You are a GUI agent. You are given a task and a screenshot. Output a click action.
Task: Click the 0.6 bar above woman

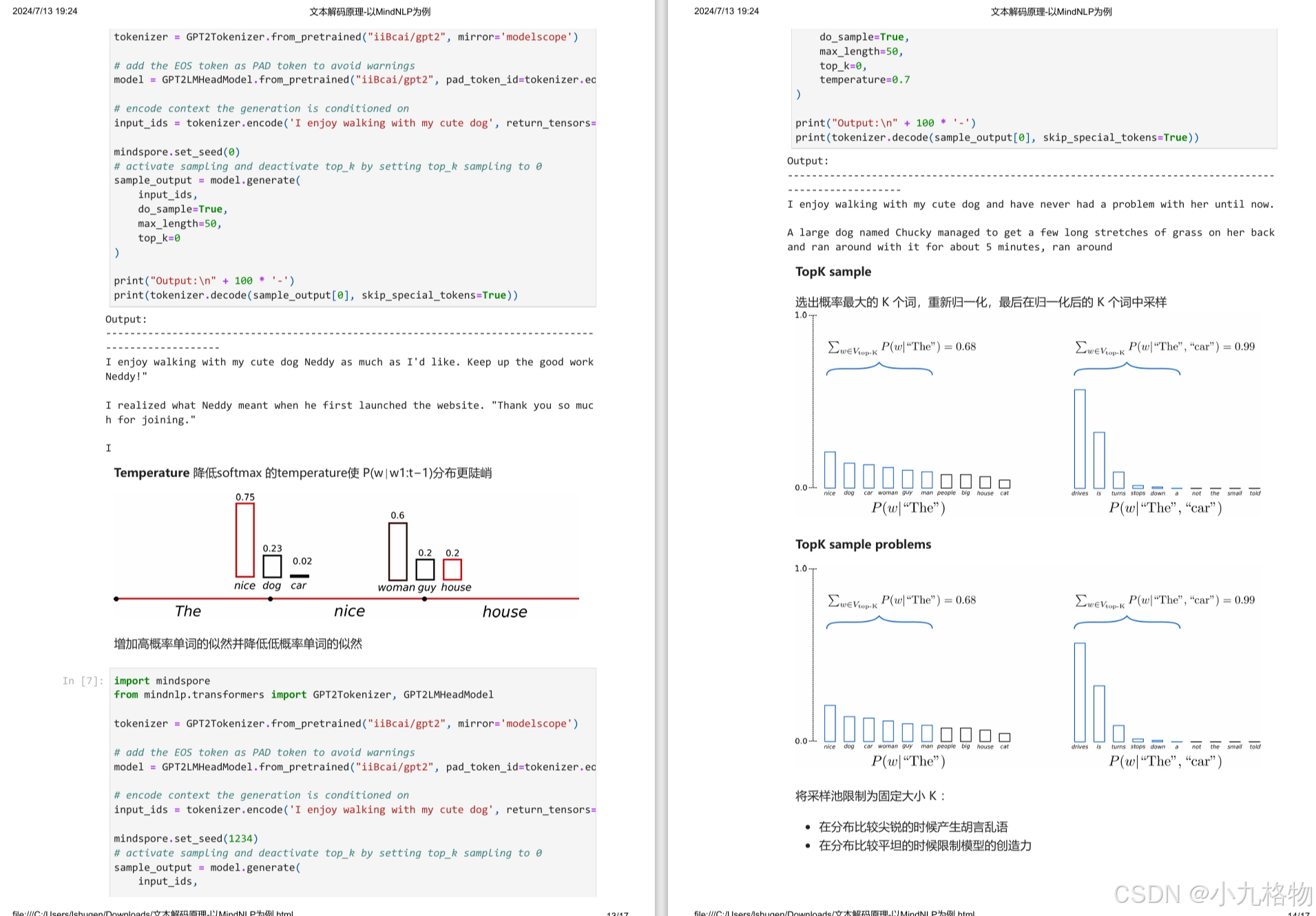coord(397,552)
